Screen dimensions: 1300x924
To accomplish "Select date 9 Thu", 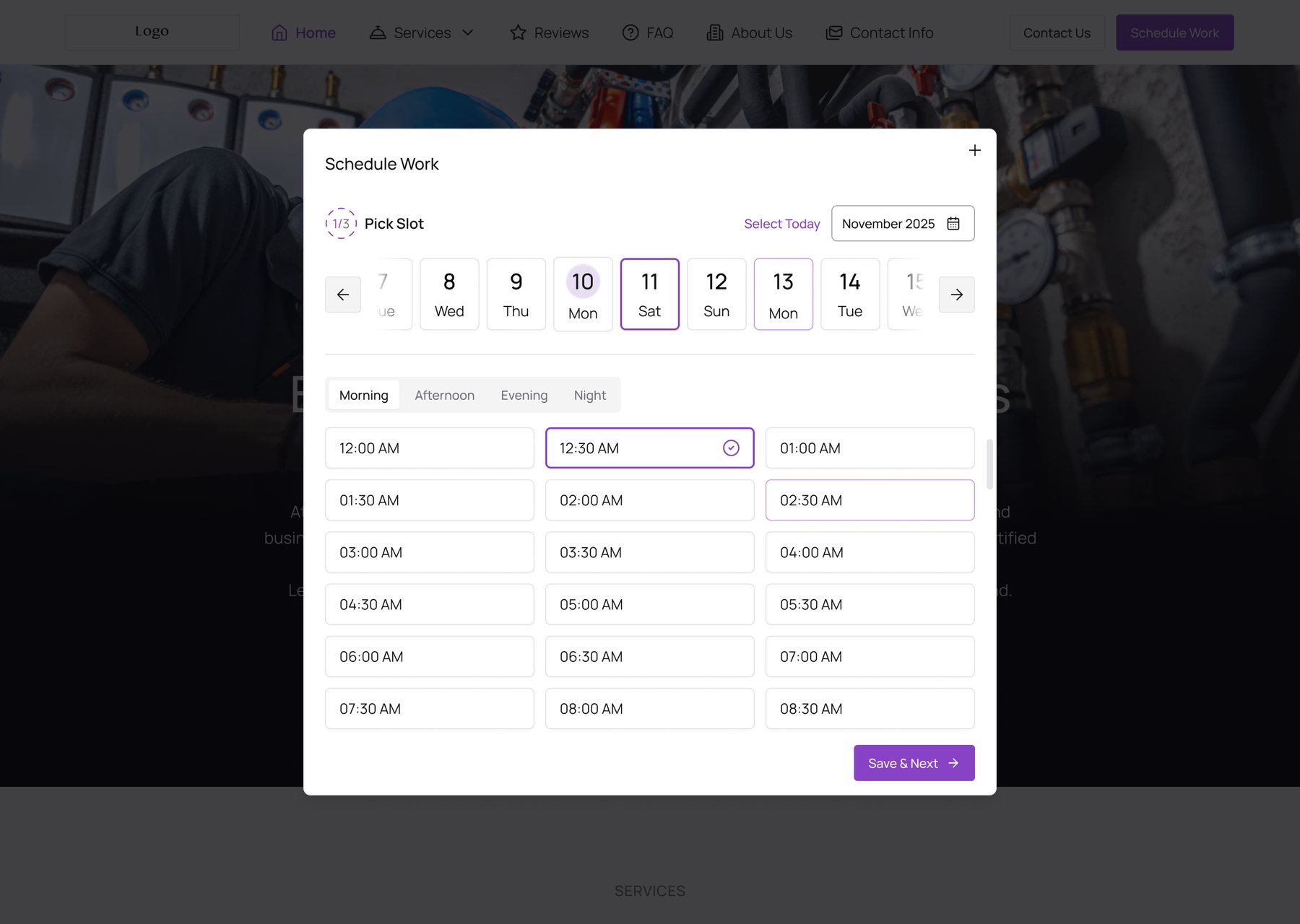I will pos(516,295).
